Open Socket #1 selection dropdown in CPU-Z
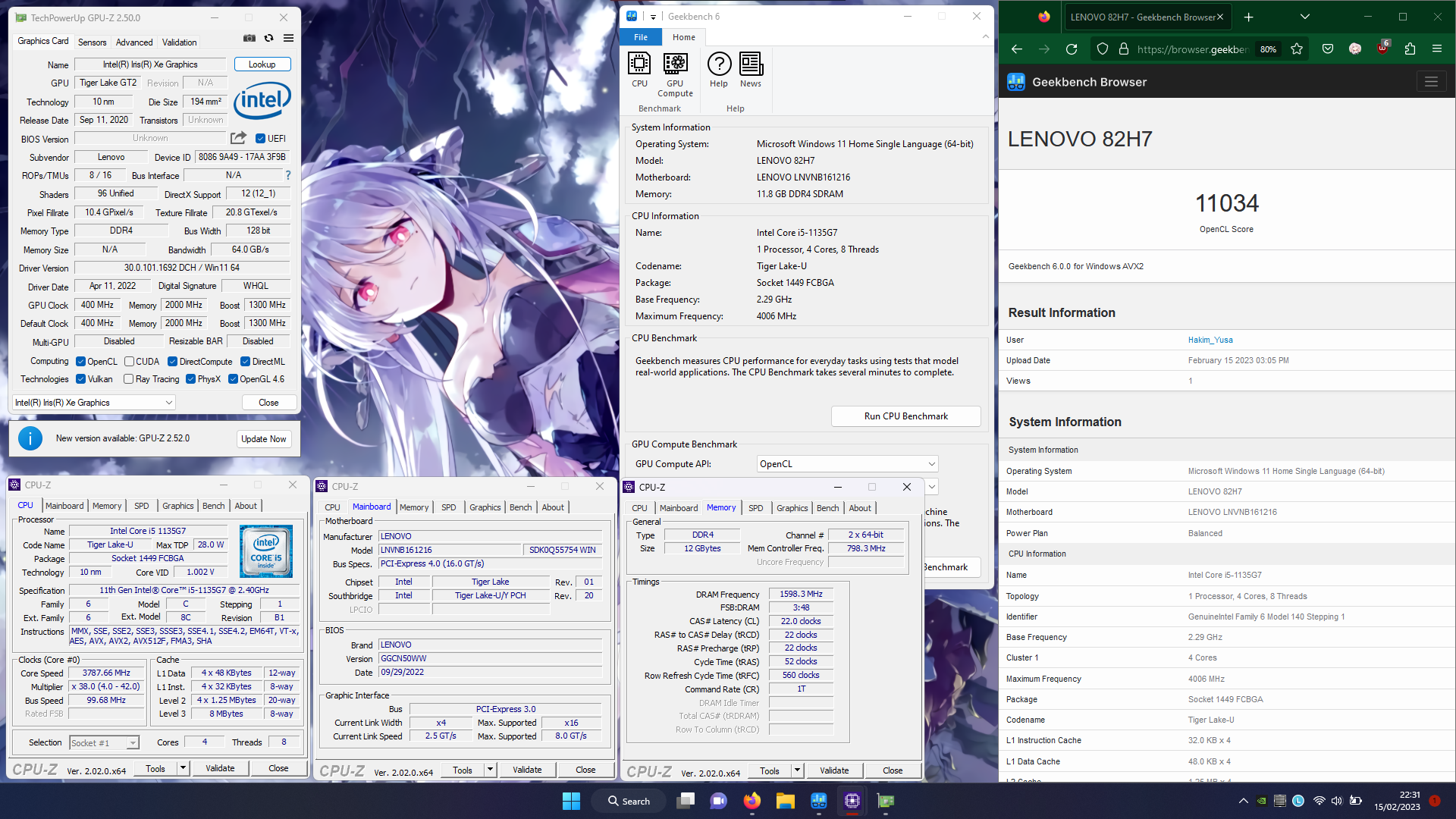 [x=105, y=743]
